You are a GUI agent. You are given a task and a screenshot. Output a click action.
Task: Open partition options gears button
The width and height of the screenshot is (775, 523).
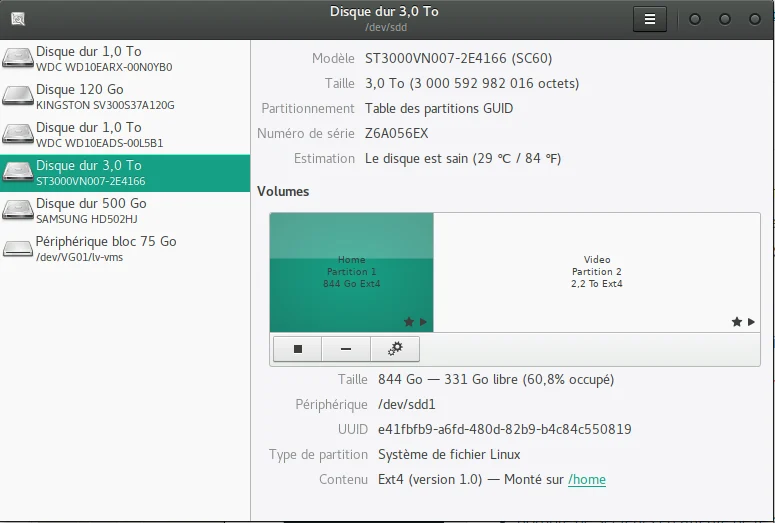pyautogui.click(x=395, y=349)
